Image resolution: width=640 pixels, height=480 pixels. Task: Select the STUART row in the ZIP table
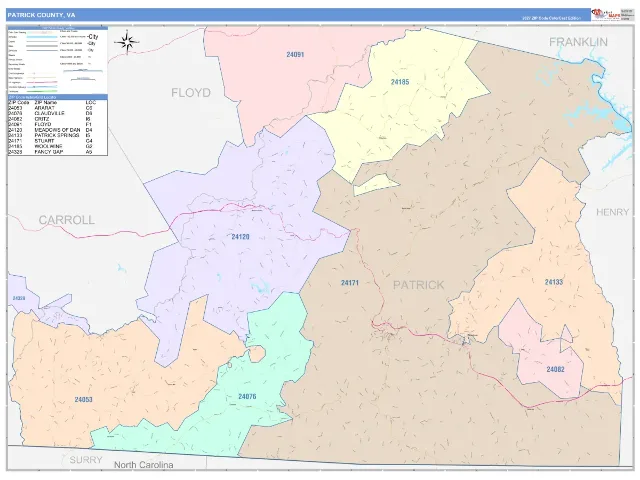58,141
